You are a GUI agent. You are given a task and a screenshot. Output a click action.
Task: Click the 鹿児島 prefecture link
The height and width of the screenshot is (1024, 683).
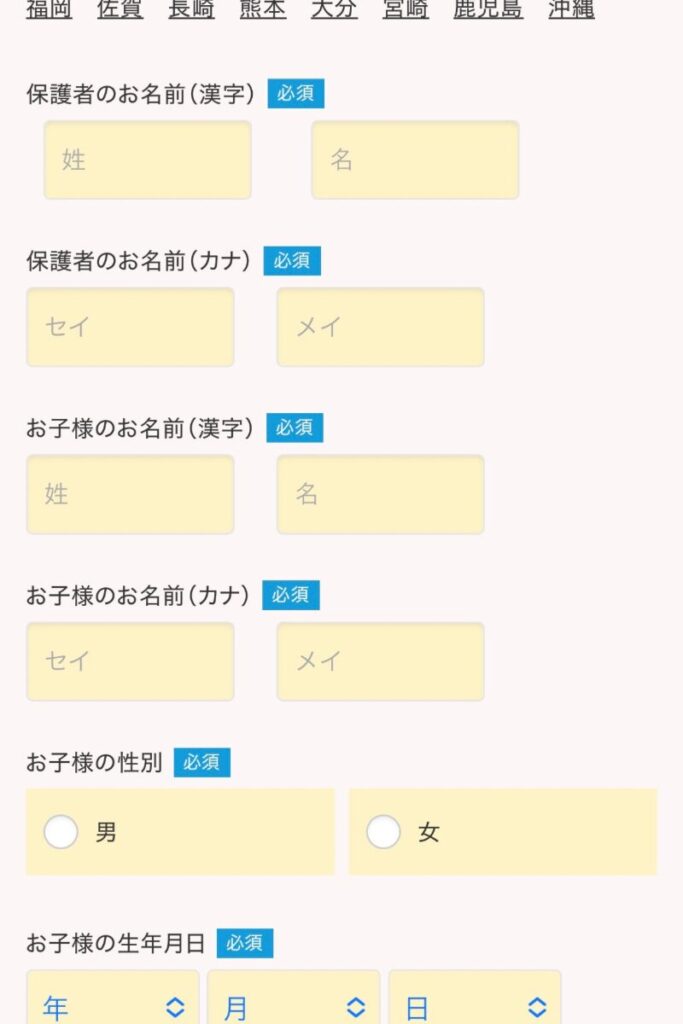click(488, 10)
